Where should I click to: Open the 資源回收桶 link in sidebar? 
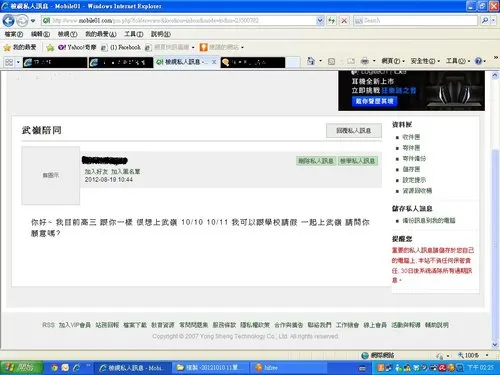(x=417, y=191)
